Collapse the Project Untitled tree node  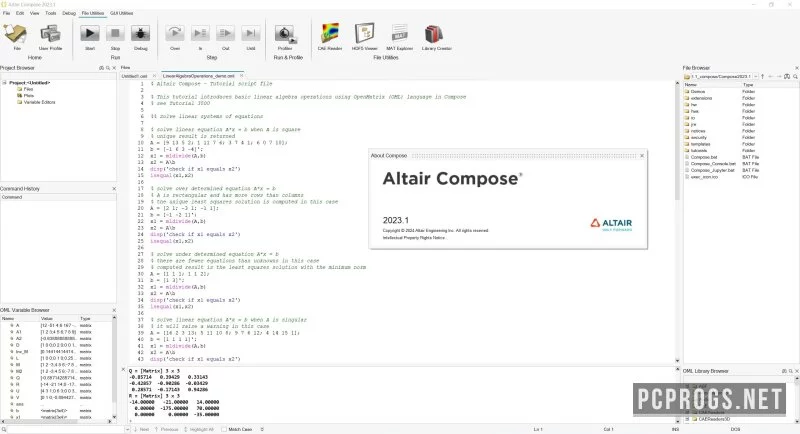pos(4,83)
